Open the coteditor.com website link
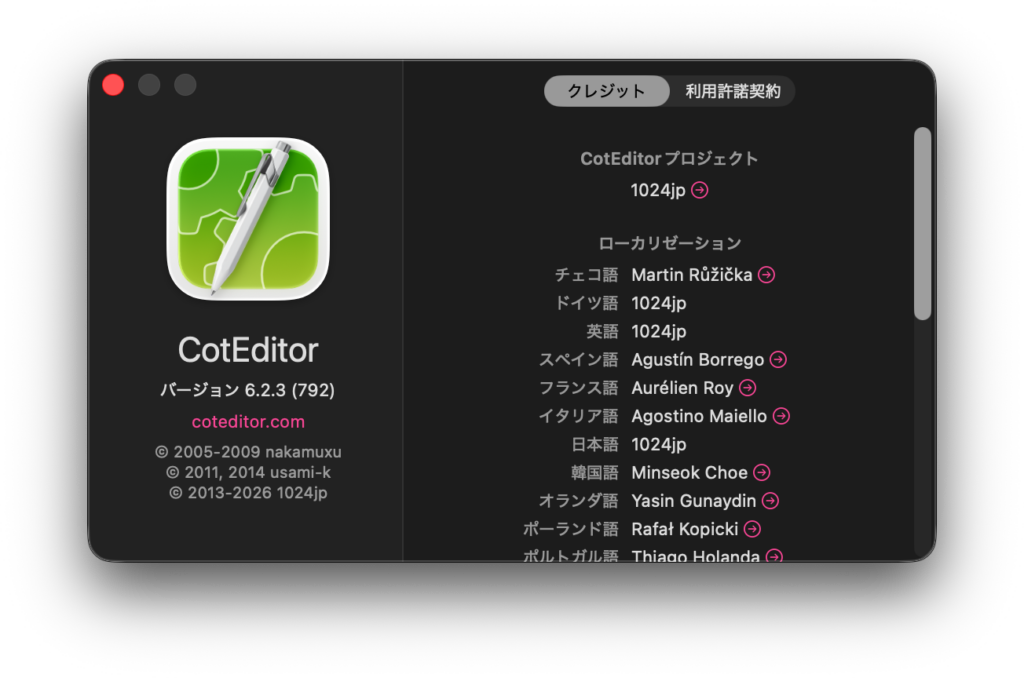The image size is (1024, 678). click(248, 422)
